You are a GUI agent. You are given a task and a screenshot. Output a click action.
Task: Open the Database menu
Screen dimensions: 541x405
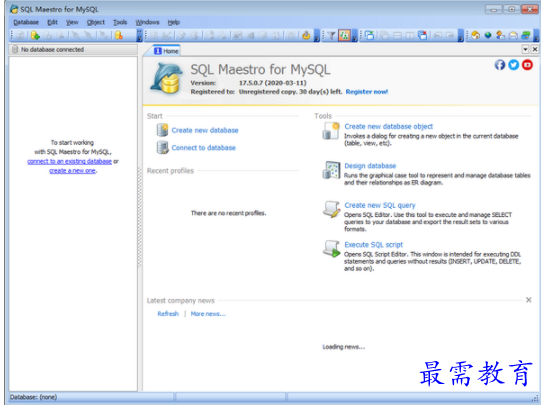coord(26,22)
